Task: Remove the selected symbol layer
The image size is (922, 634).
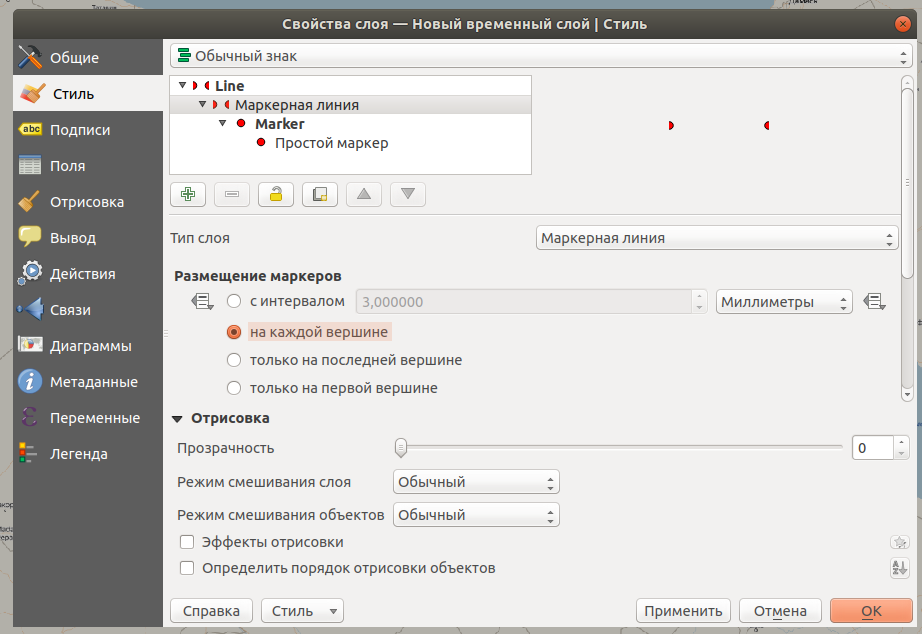Action: pyautogui.click(x=231, y=194)
